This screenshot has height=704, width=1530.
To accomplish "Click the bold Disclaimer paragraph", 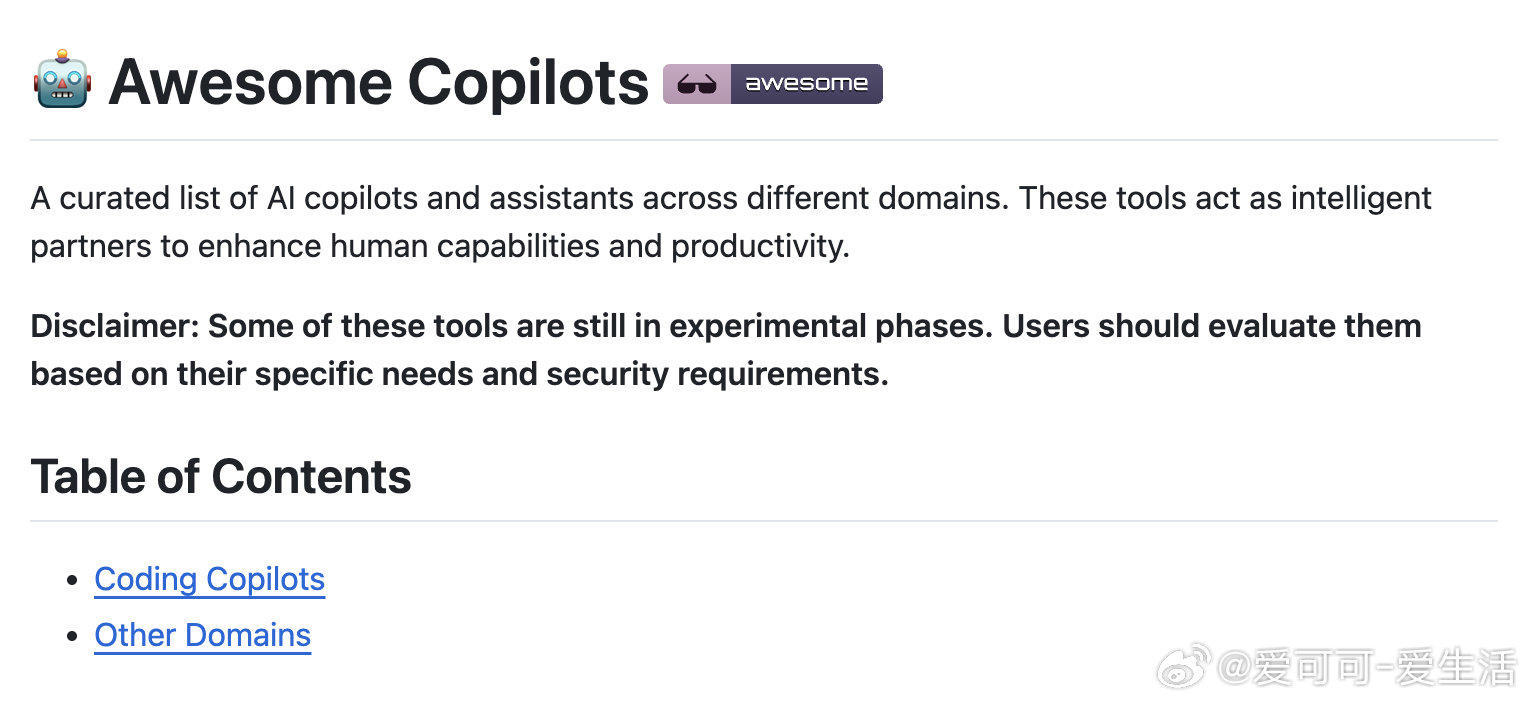I will pyautogui.click(x=726, y=350).
